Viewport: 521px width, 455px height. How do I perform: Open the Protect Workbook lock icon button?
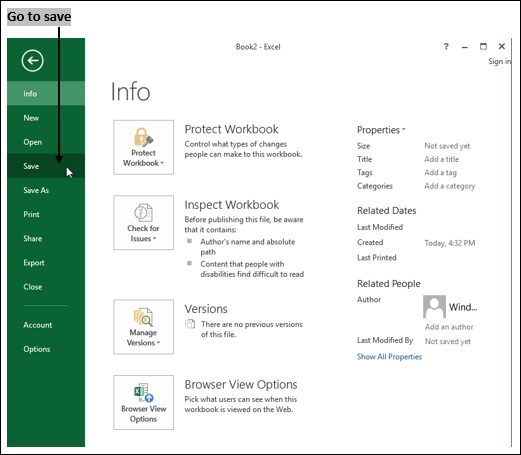point(143,147)
